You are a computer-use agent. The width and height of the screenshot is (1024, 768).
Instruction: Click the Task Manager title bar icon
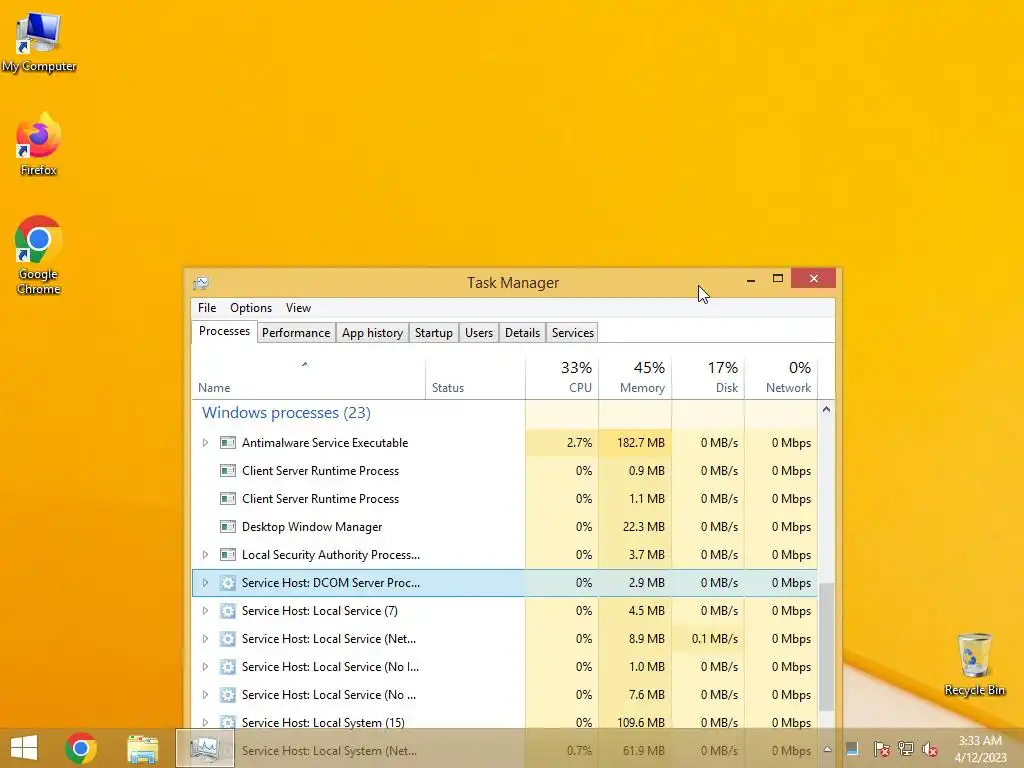(200, 283)
